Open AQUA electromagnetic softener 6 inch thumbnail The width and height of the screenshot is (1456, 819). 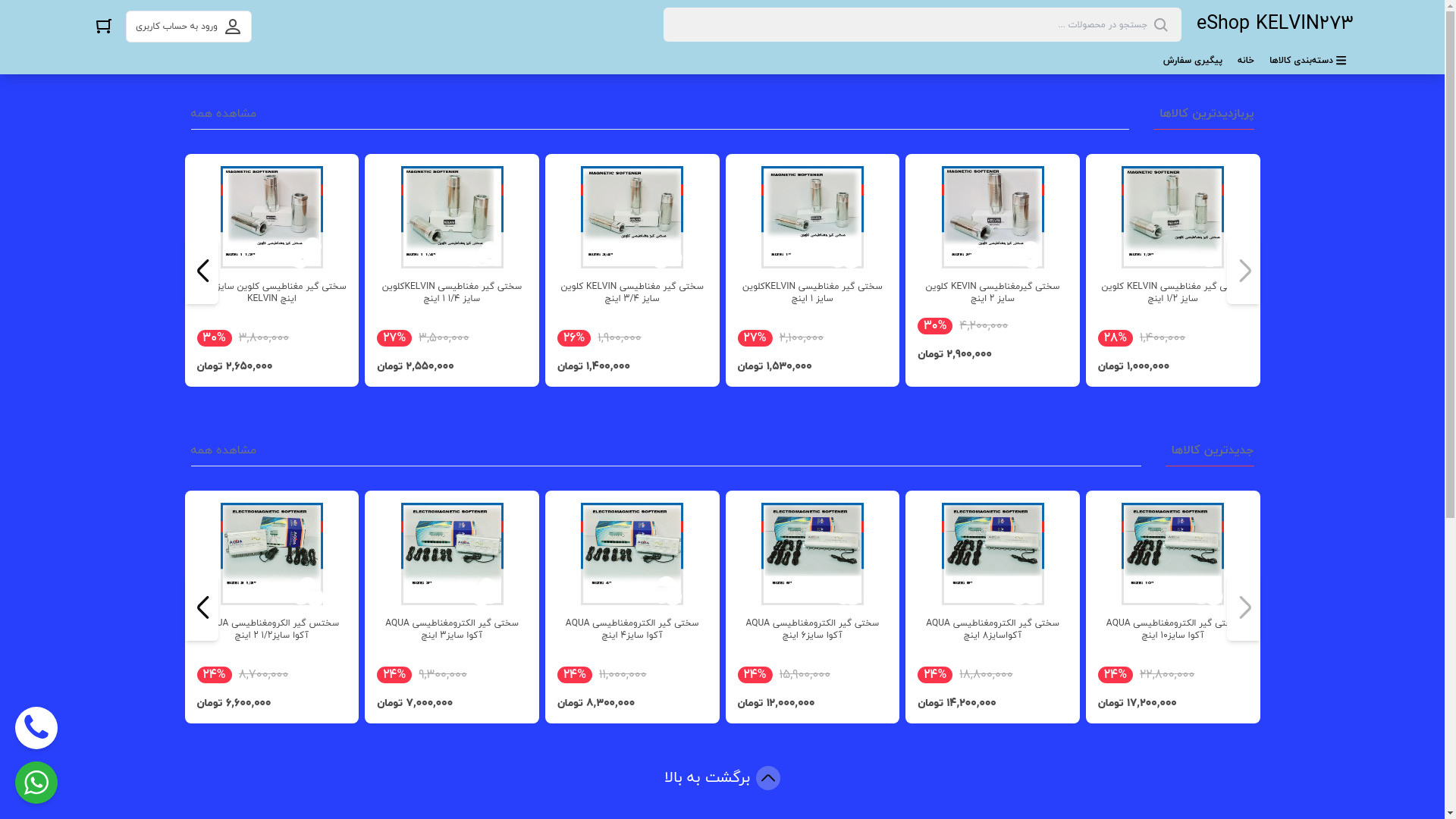[x=812, y=554]
